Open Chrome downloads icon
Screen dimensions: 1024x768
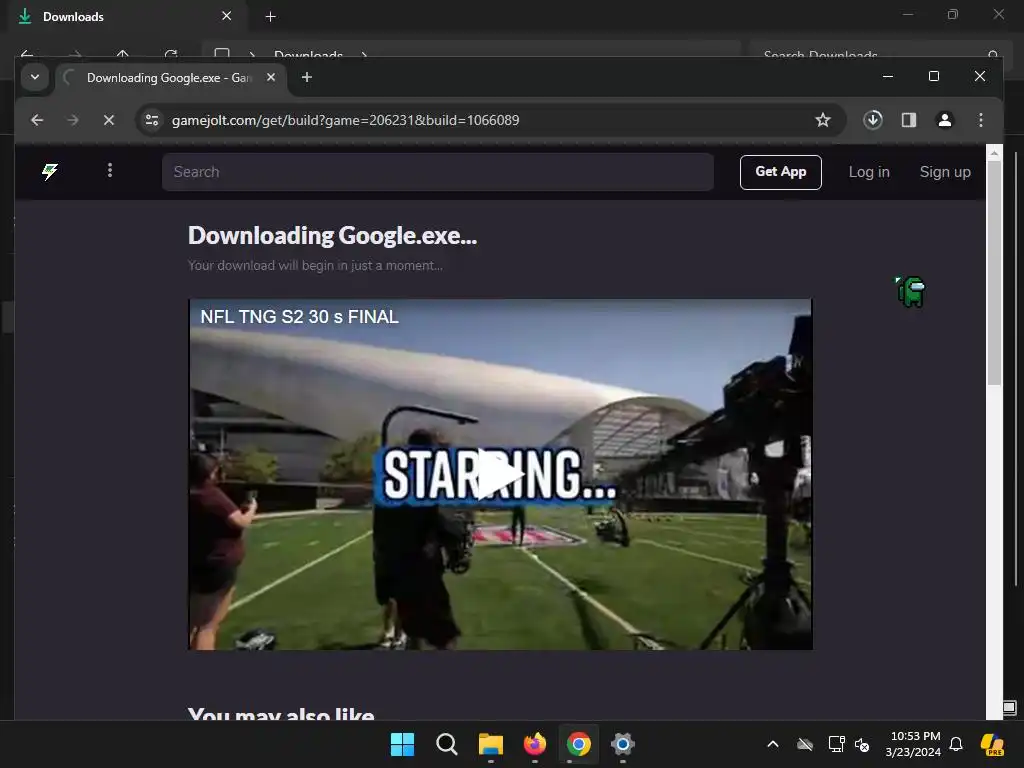pos(872,120)
